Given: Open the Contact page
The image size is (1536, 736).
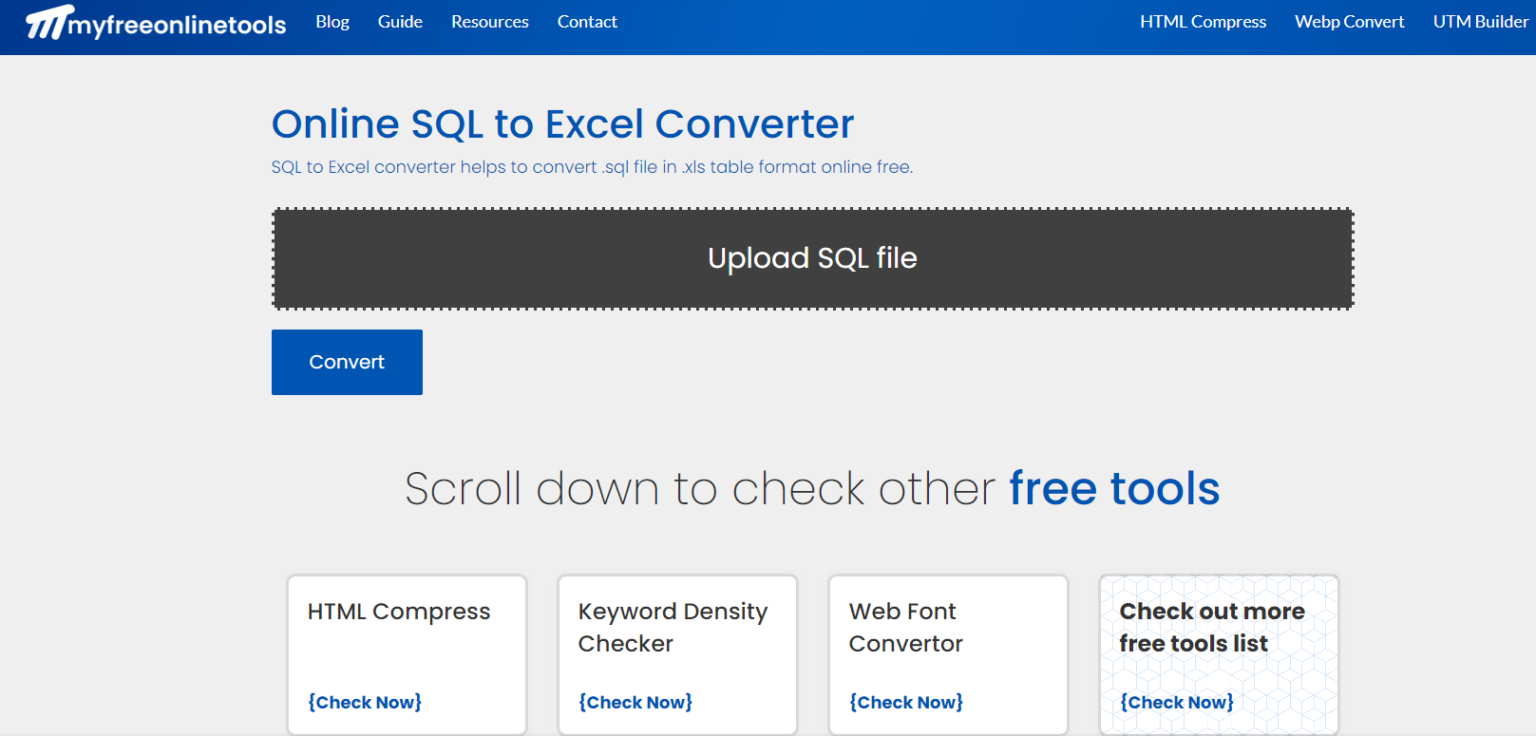Looking at the screenshot, I should (587, 21).
